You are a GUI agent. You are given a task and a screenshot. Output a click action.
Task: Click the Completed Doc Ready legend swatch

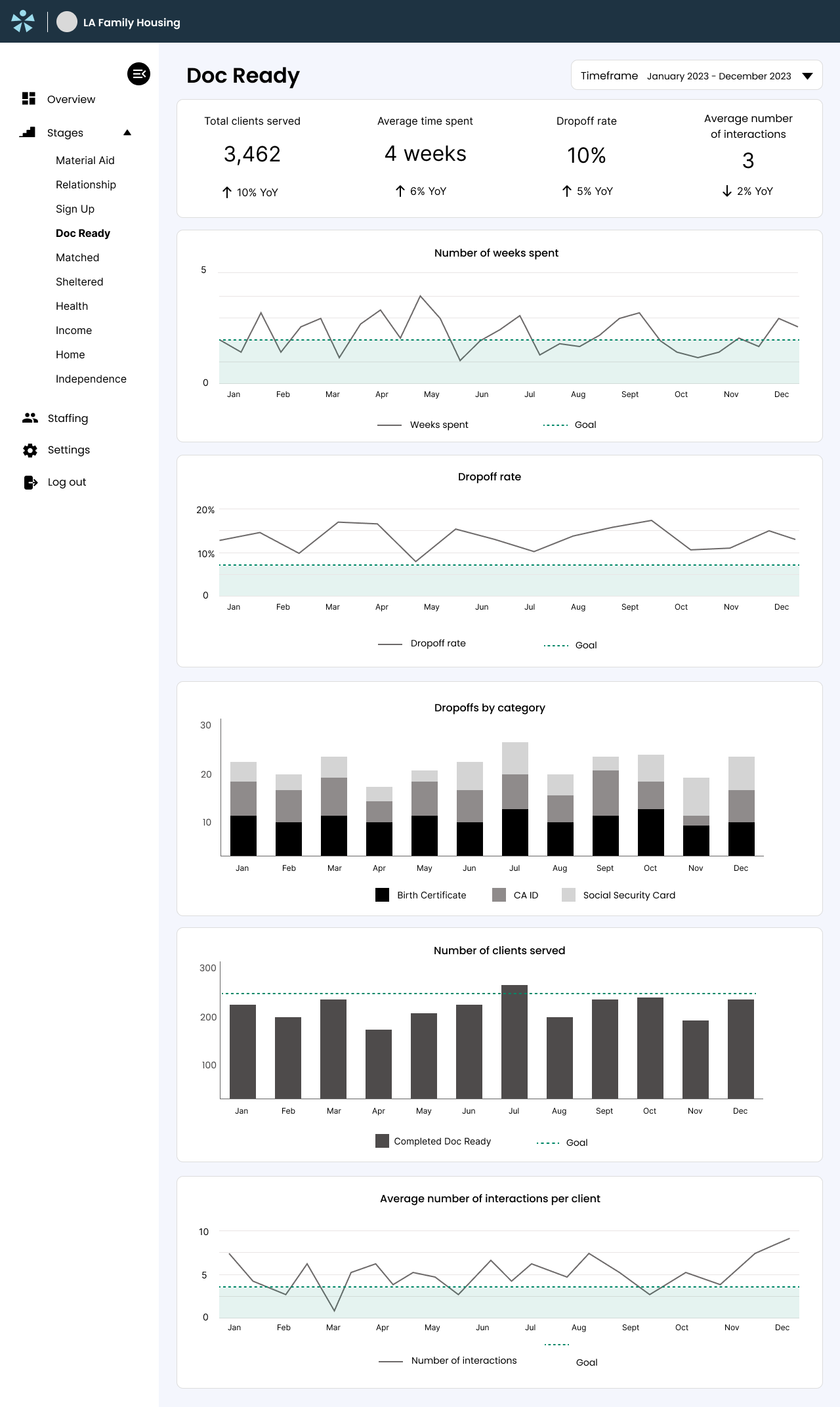point(382,1141)
